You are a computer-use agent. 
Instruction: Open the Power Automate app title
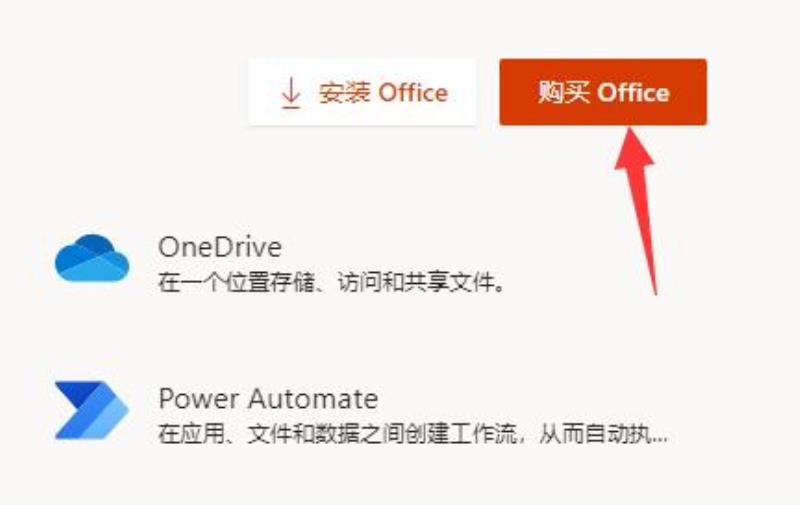pos(268,398)
